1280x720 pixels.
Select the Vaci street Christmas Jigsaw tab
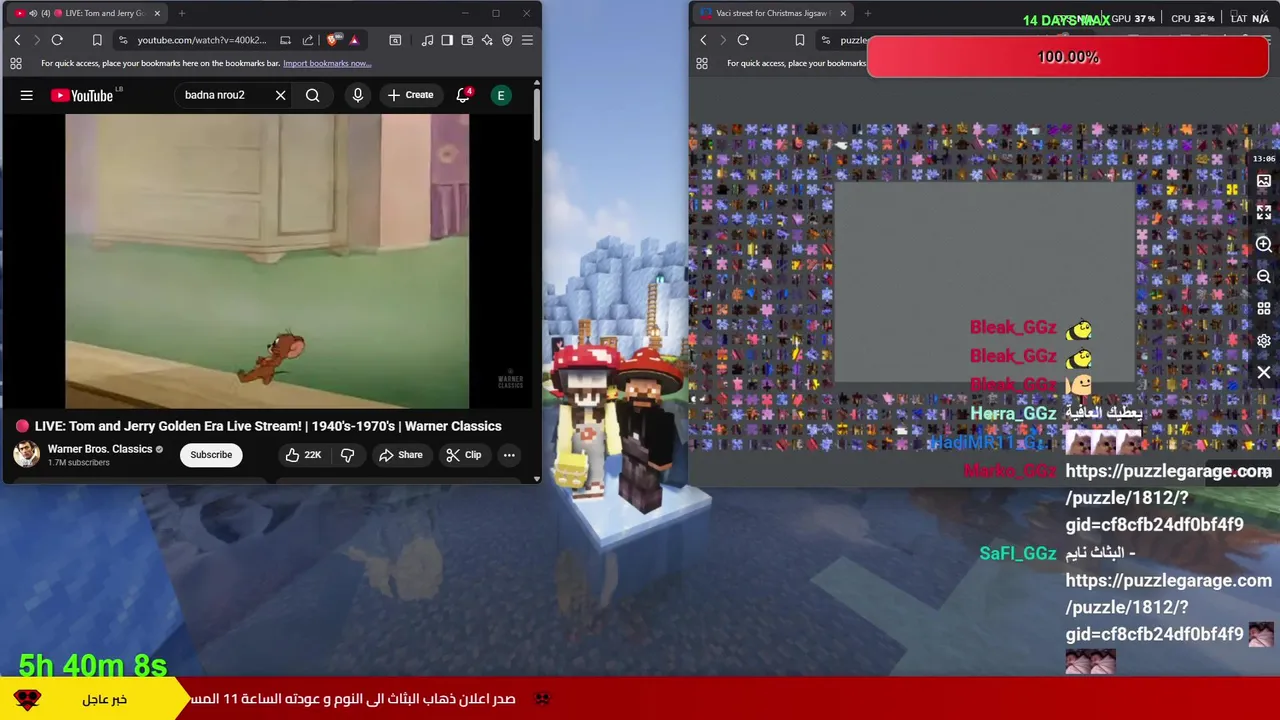click(772, 13)
